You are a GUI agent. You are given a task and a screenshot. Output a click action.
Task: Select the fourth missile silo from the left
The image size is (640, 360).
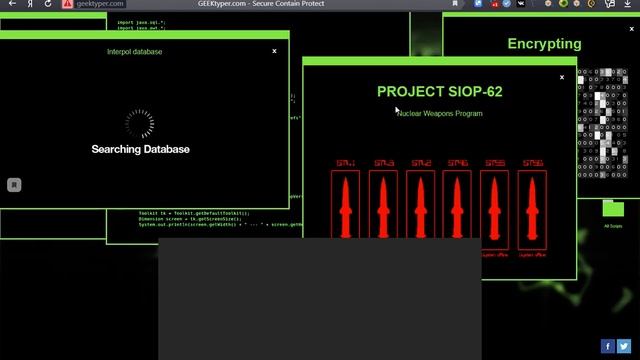tap(457, 204)
